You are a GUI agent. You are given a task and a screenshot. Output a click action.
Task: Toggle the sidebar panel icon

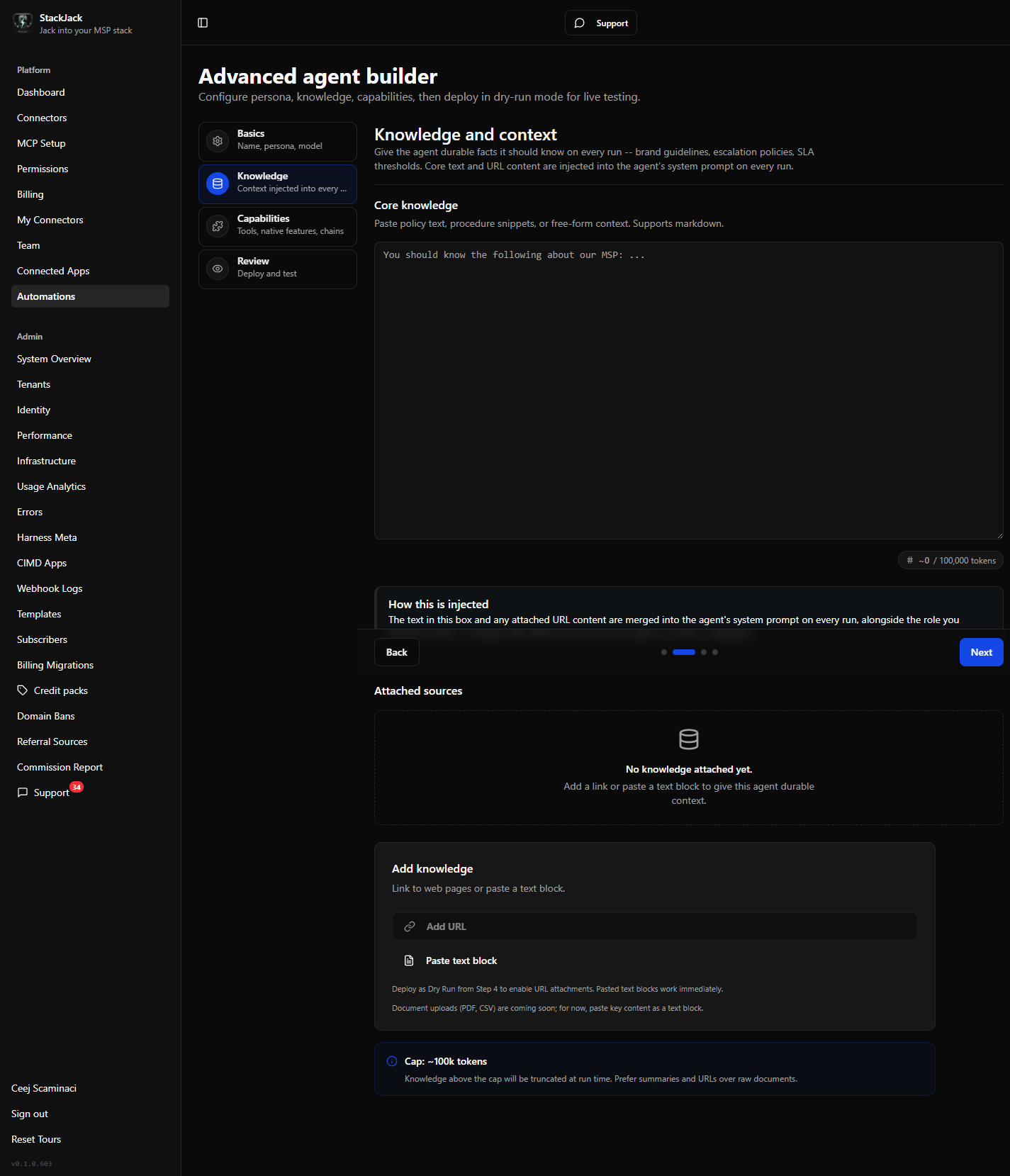point(203,23)
